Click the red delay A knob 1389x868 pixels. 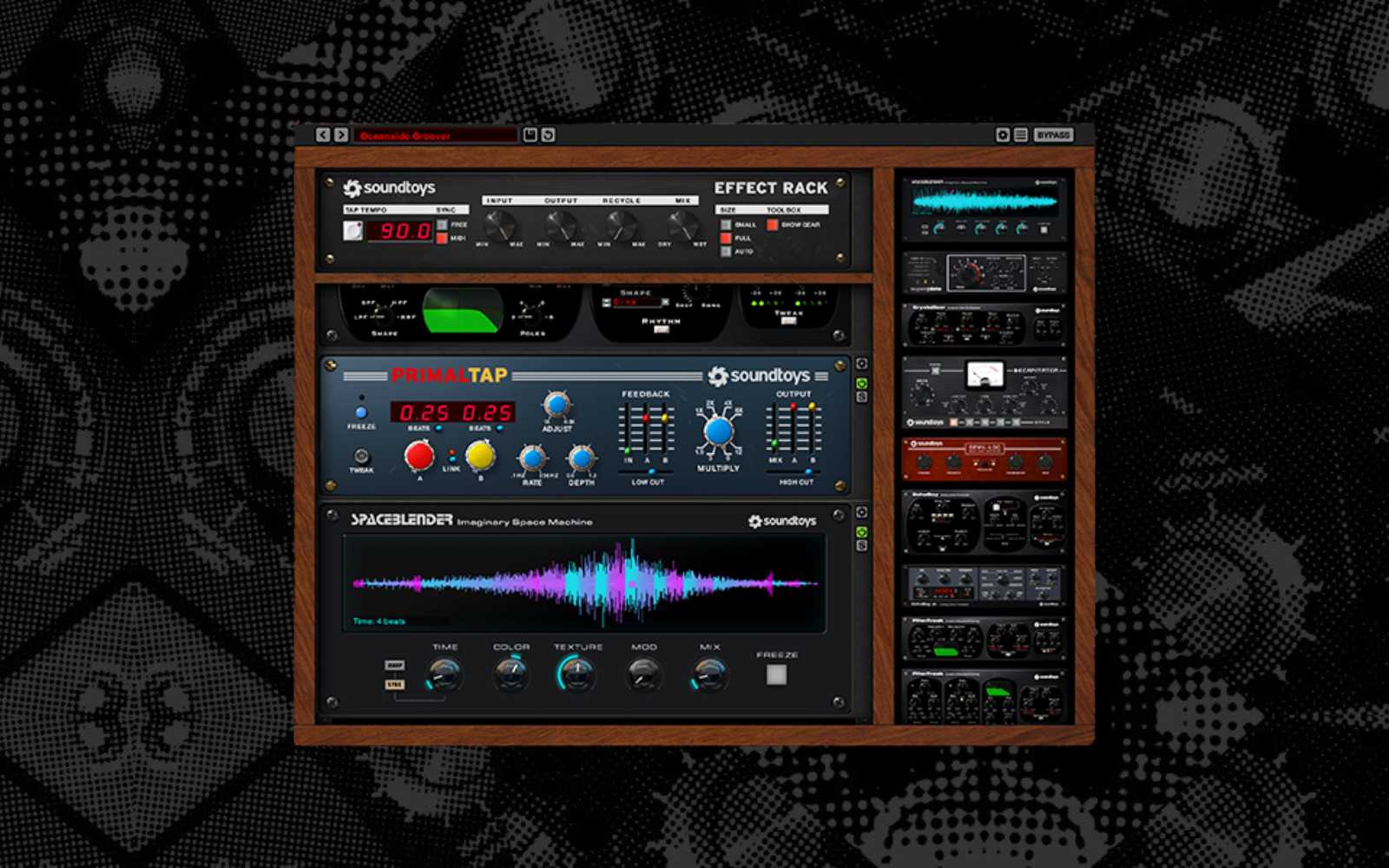pos(419,456)
